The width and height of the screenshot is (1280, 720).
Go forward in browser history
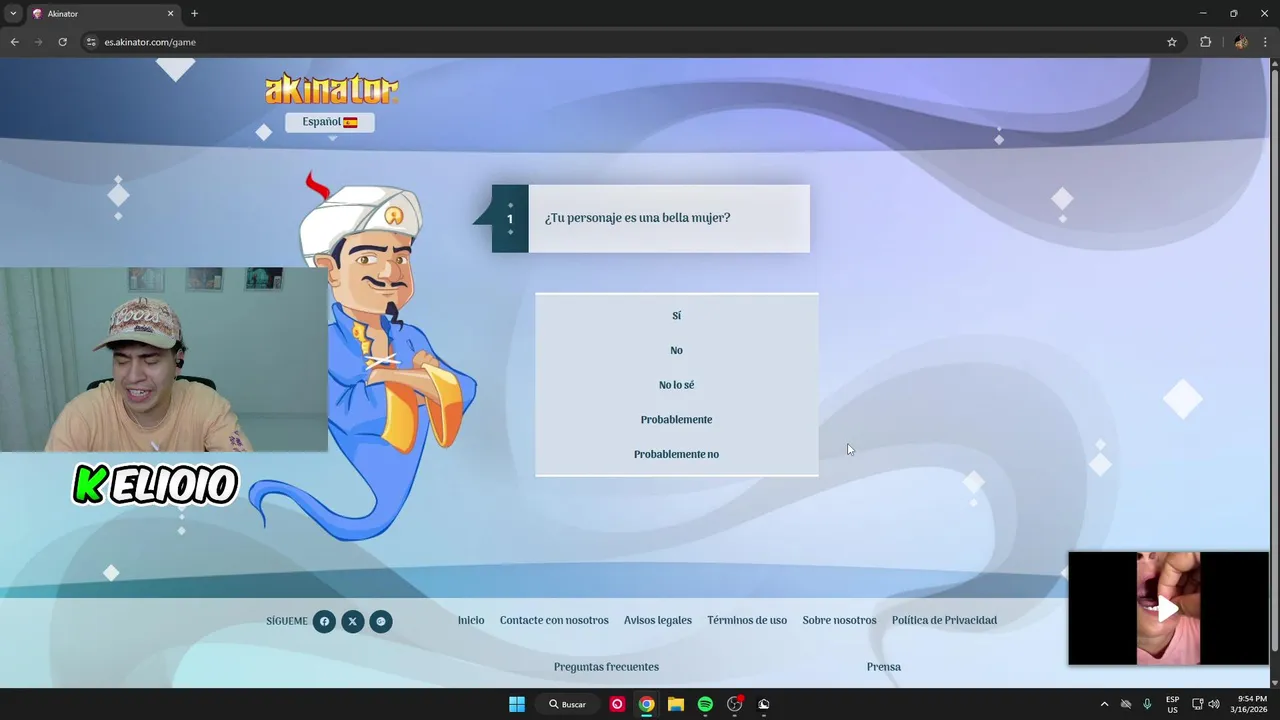[38, 42]
